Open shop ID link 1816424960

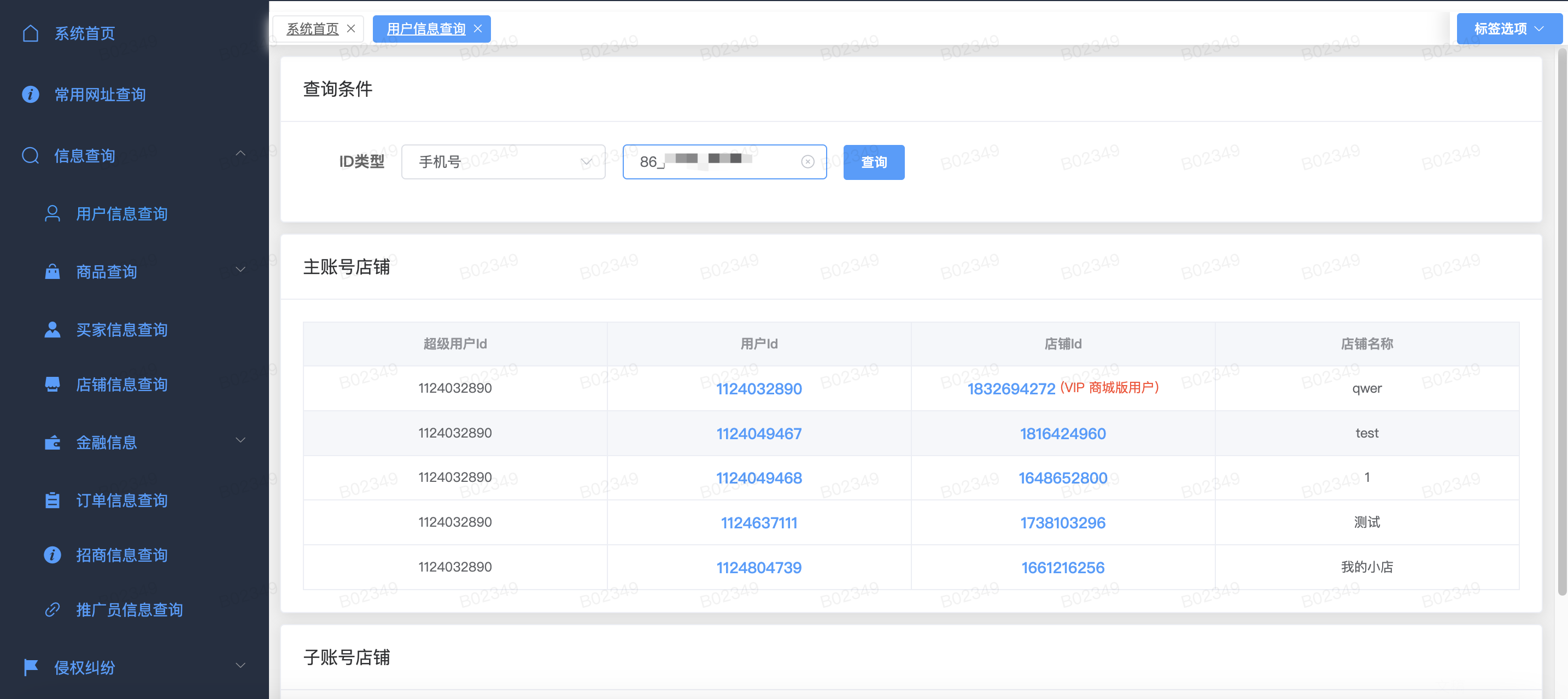click(1063, 434)
